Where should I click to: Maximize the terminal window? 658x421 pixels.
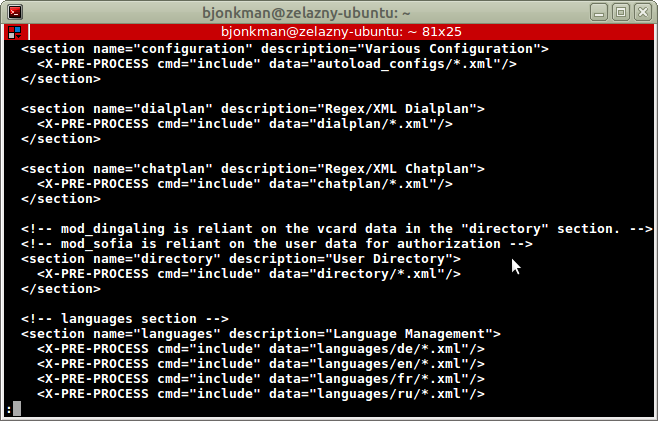tap(619, 12)
